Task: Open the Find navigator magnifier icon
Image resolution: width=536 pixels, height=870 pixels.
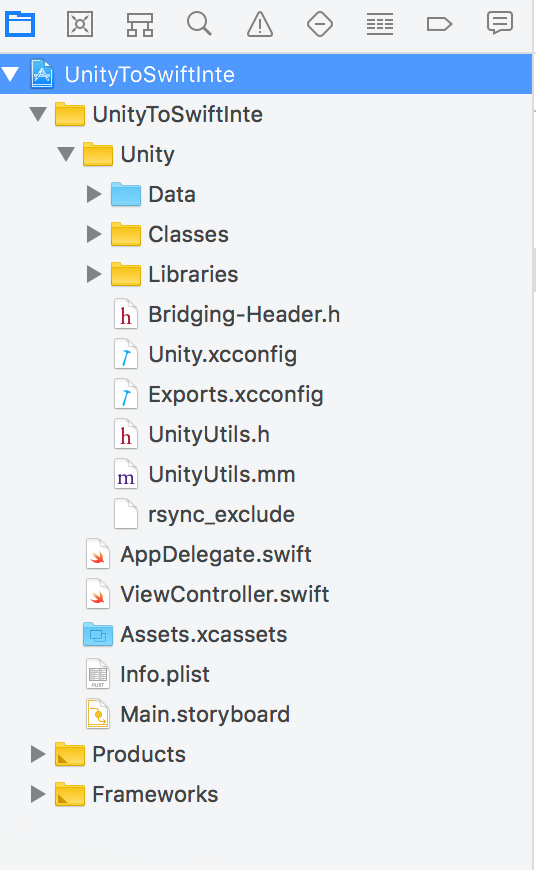Action: click(x=199, y=24)
